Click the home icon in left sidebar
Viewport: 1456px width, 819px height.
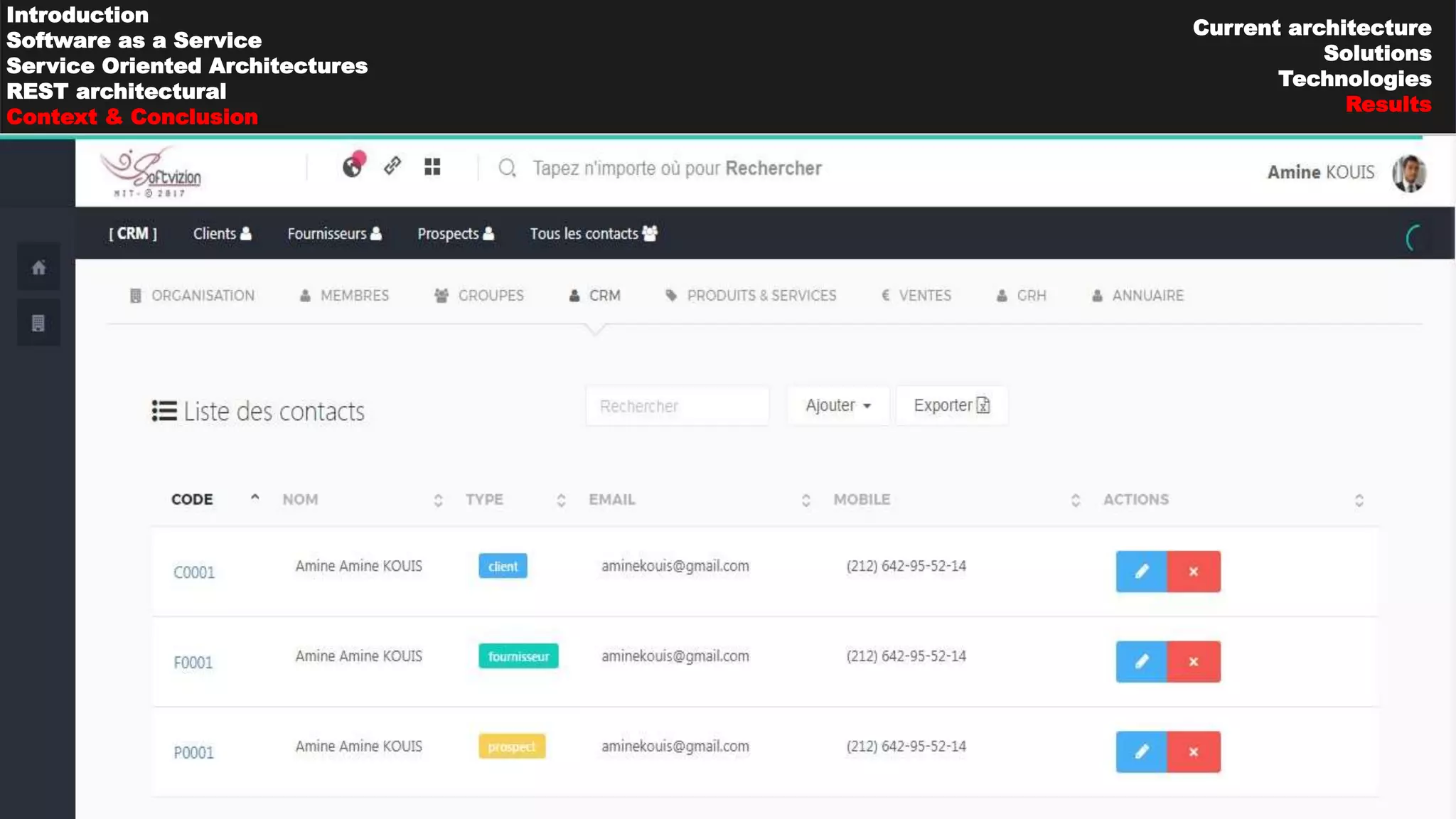(38, 268)
